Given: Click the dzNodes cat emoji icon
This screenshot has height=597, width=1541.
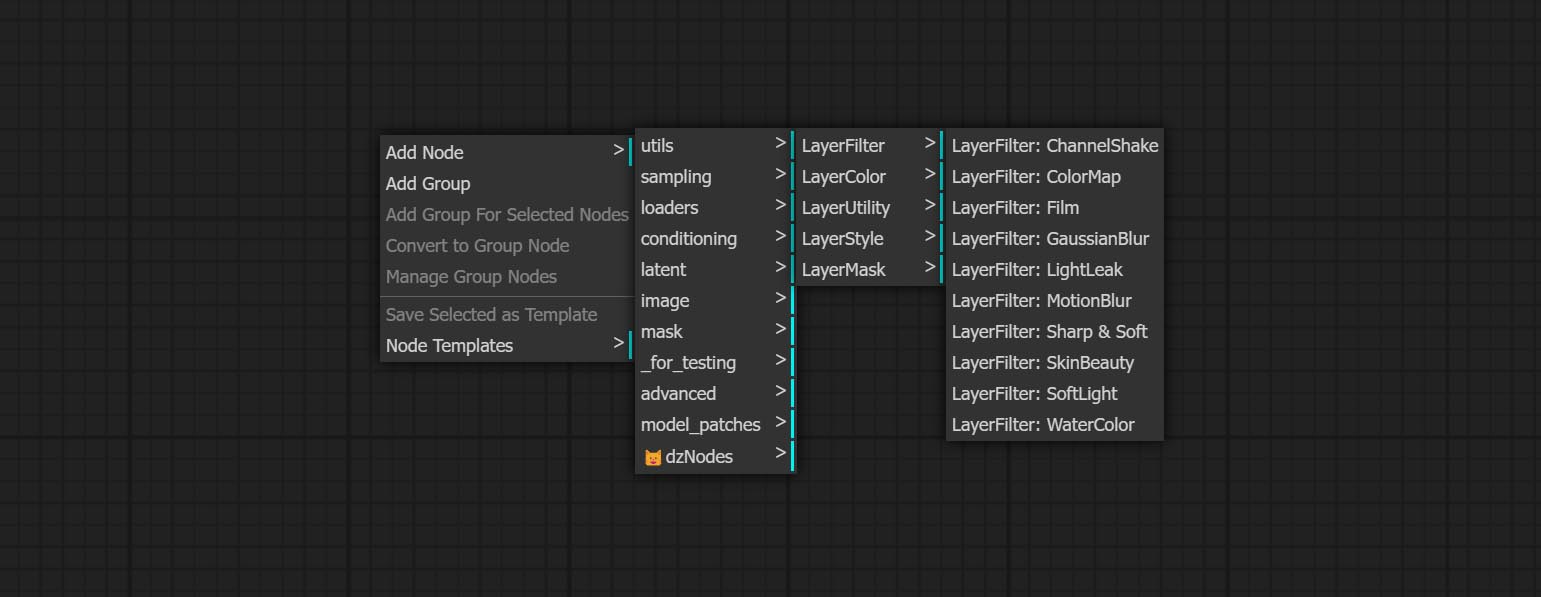Looking at the screenshot, I should [x=652, y=458].
